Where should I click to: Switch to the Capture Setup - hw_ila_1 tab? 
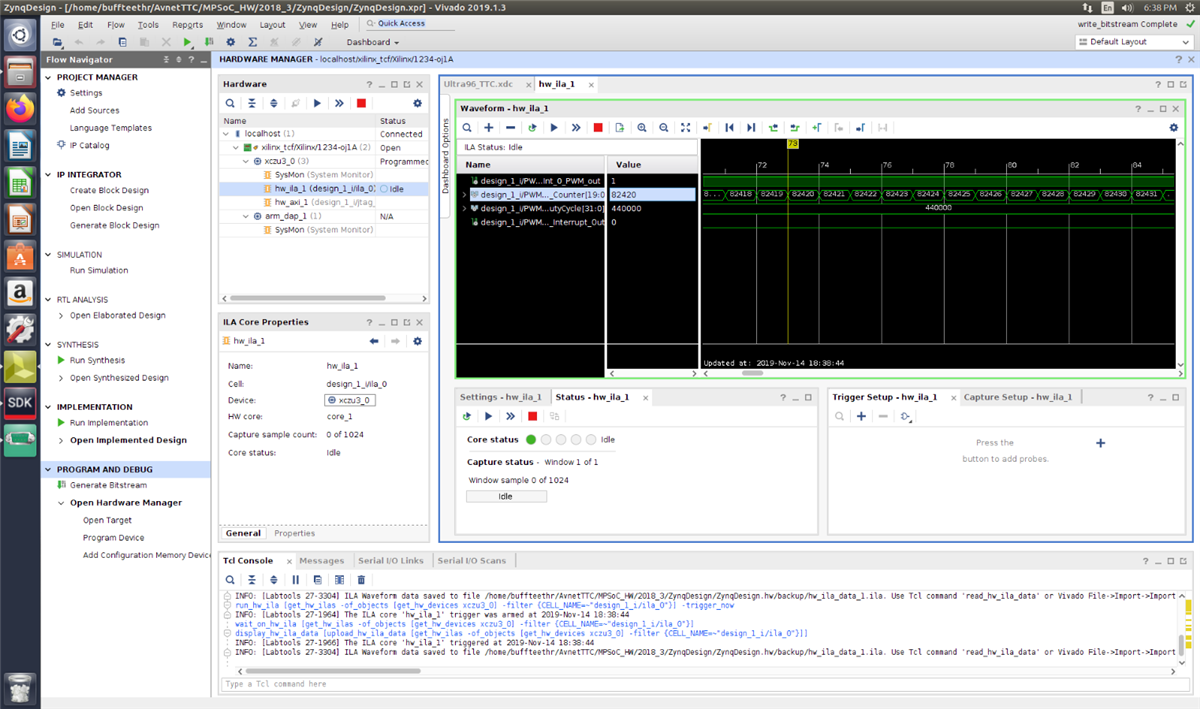click(x=1017, y=397)
